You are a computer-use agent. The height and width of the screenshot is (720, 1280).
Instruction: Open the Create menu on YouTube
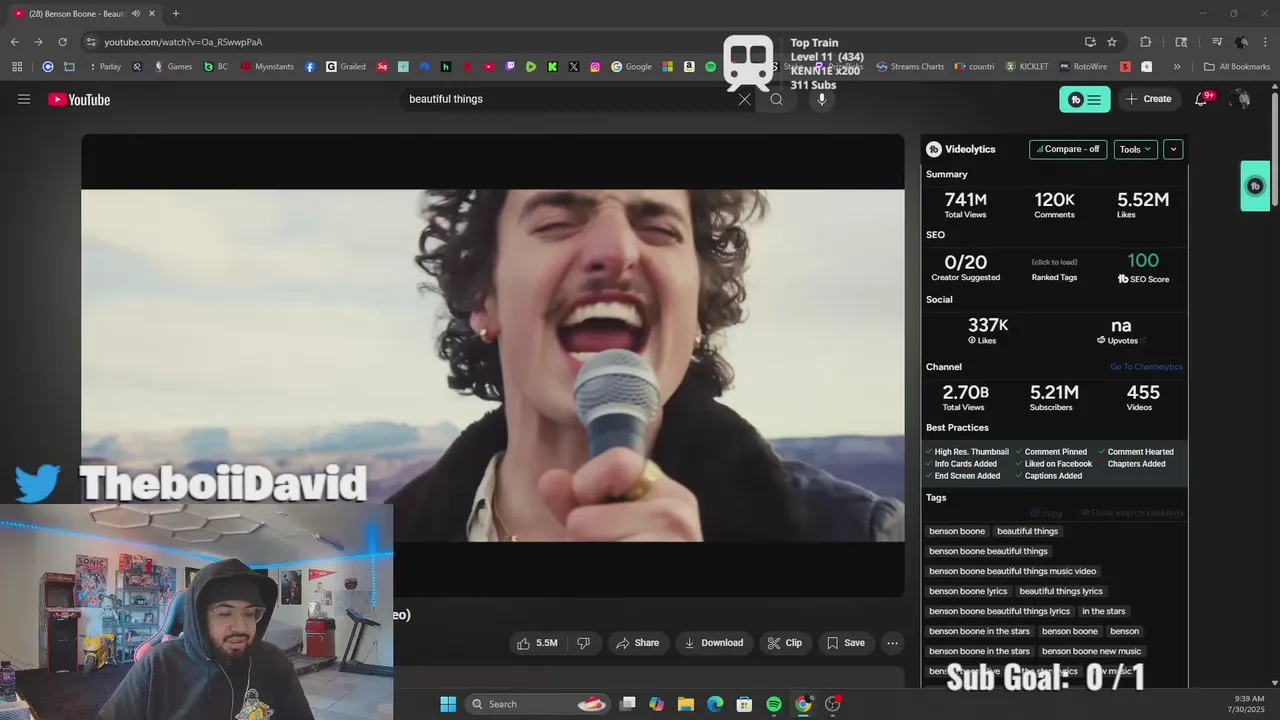tap(1148, 99)
